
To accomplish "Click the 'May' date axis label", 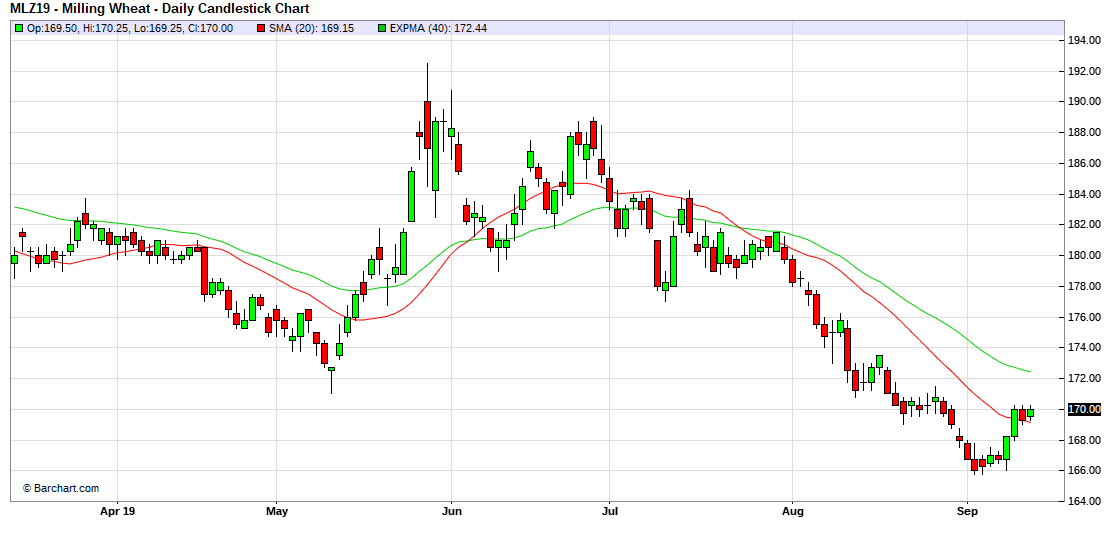I will 277,510.
